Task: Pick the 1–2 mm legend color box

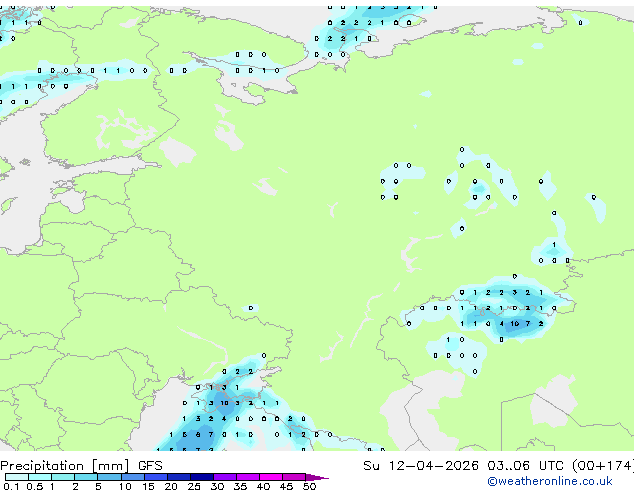Action: coord(63,477)
